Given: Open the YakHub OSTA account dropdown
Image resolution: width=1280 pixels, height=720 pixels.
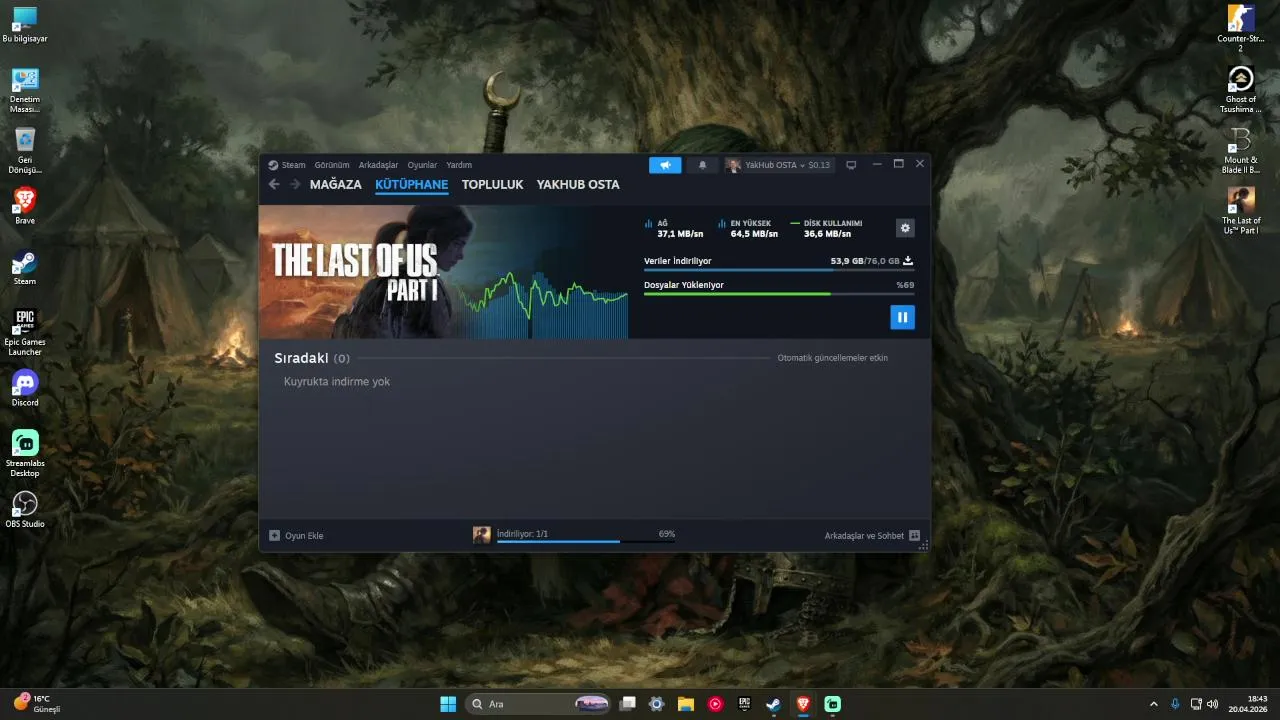Looking at the screenshot, I should click(778, 165).
